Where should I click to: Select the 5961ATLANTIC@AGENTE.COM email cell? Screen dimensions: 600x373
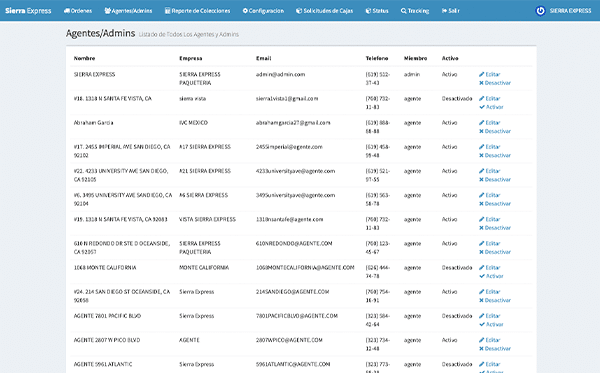coord(293,364)
